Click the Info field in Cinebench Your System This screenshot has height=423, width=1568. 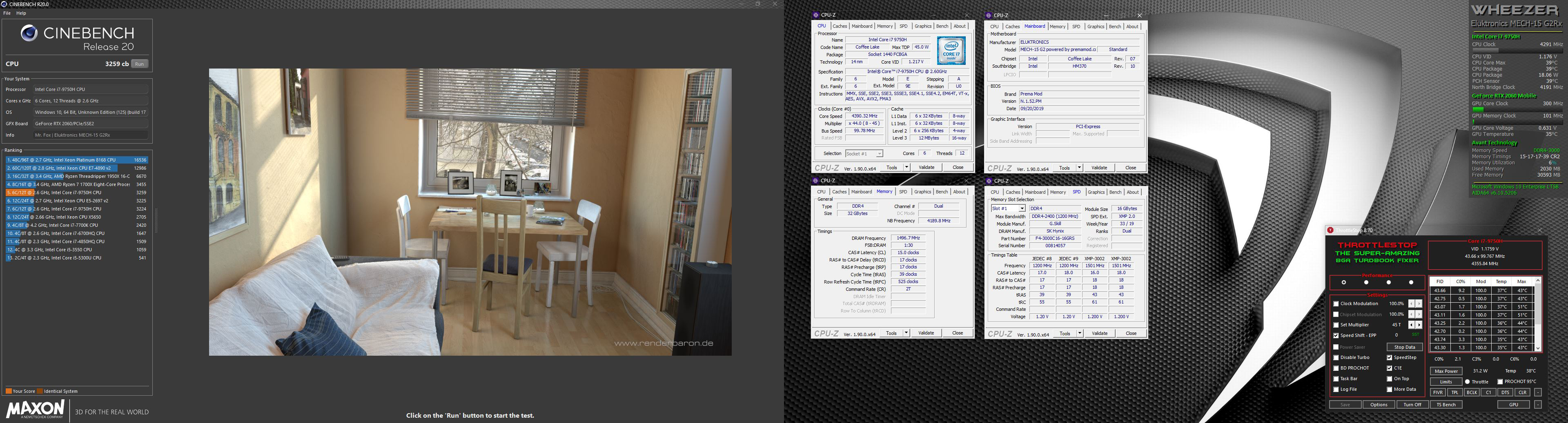point(91,135)
